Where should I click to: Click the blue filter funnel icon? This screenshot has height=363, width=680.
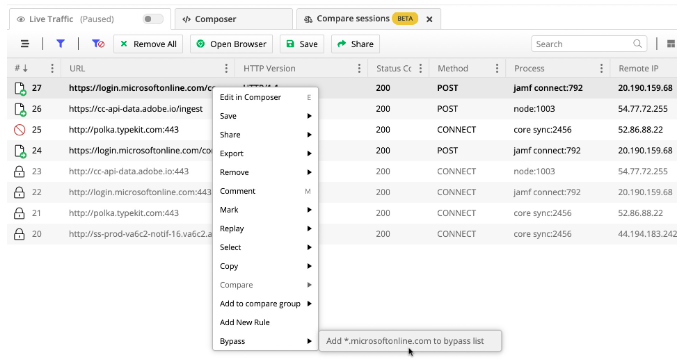pyautogui.click(x=60, y=44)
